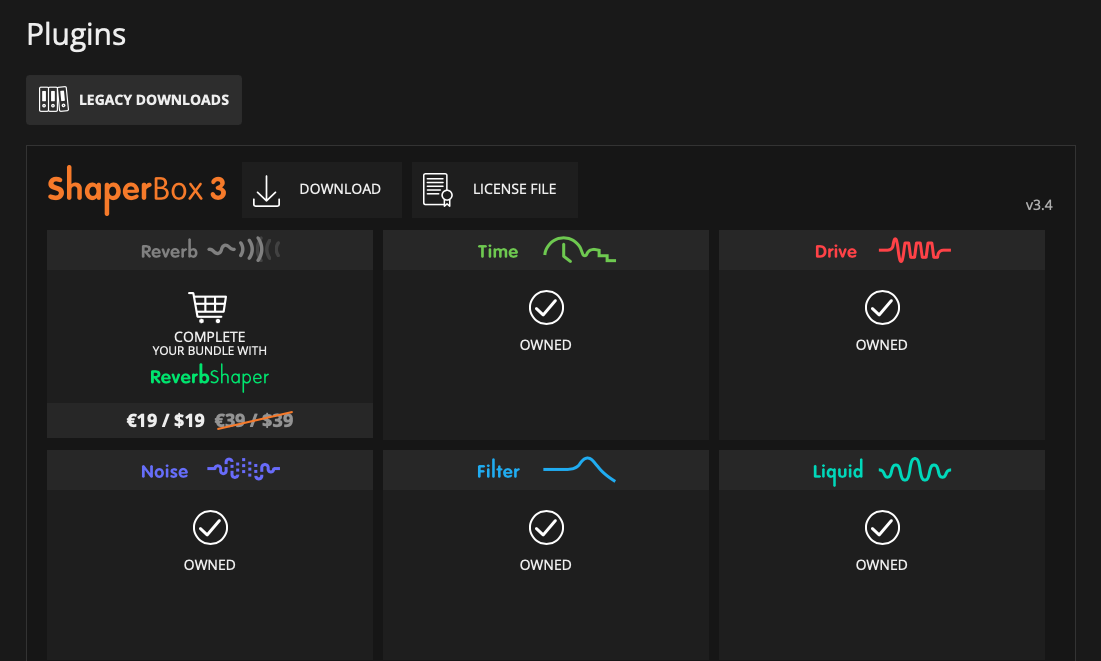Click the Noise header label

(164, 471)
